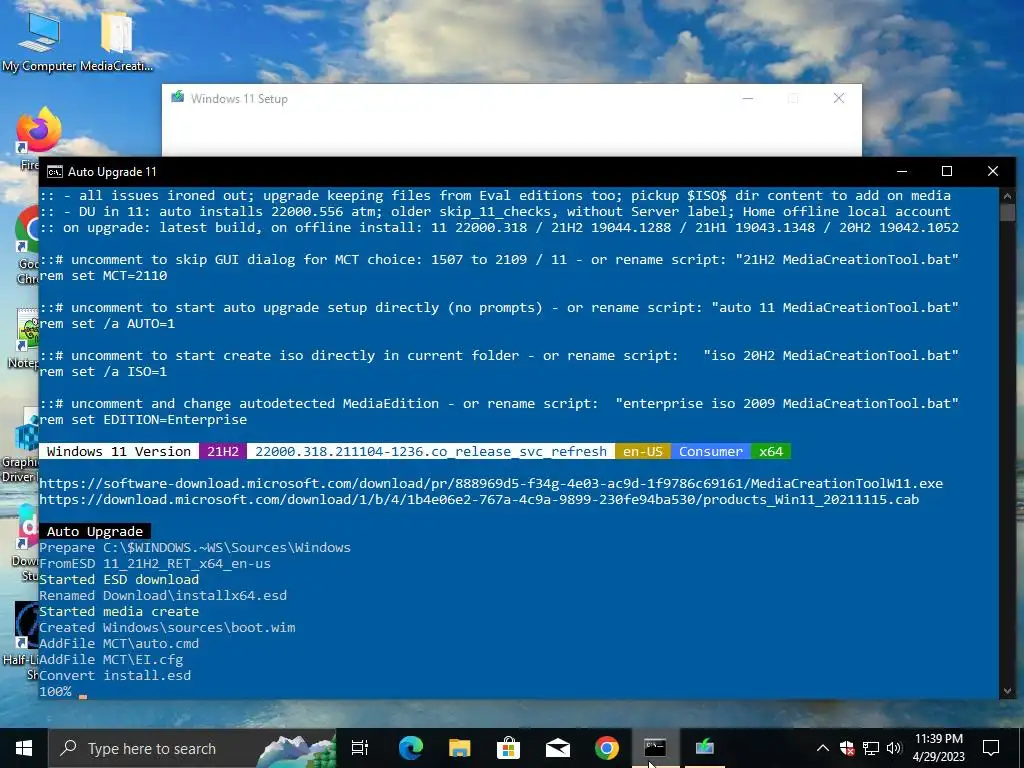Viewport: 1024px width, 768px height.
Task: Click the 'AddFile MCT\EI.cfg' line
Action: pos(111,660)
